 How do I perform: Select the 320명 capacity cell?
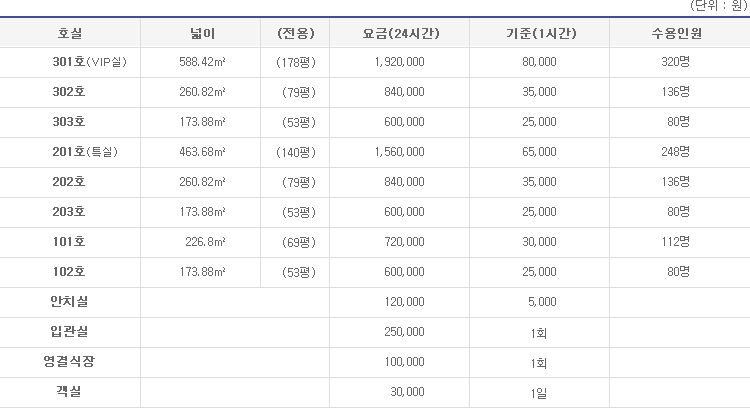tap(675, 62)
